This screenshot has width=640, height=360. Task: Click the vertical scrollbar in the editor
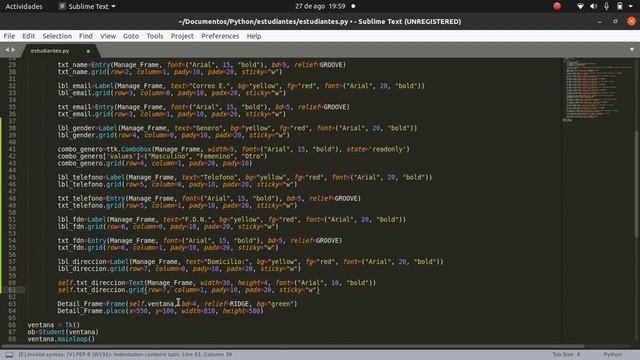point(636,184)
